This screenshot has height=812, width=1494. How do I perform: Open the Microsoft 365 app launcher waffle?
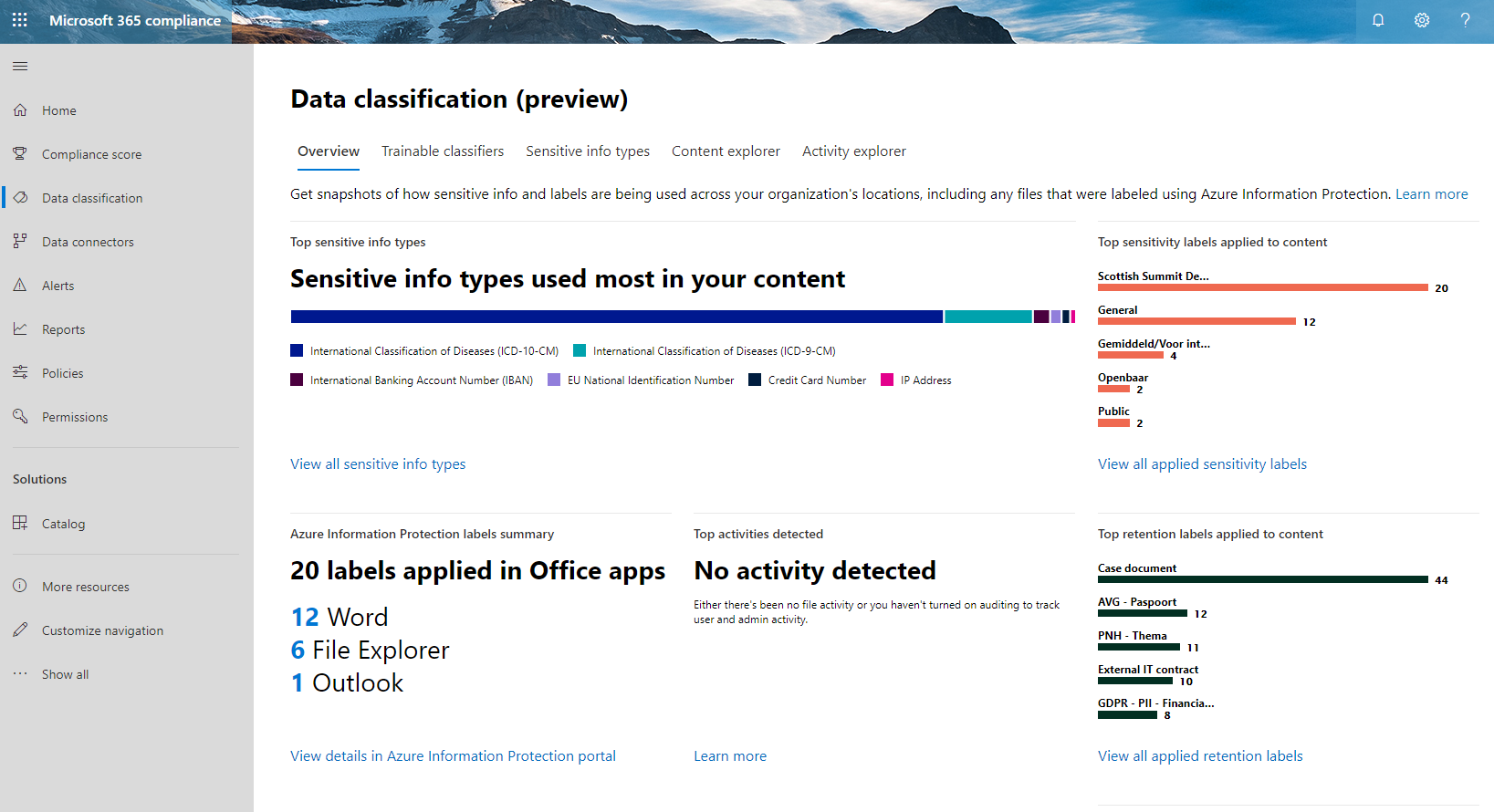19,19
